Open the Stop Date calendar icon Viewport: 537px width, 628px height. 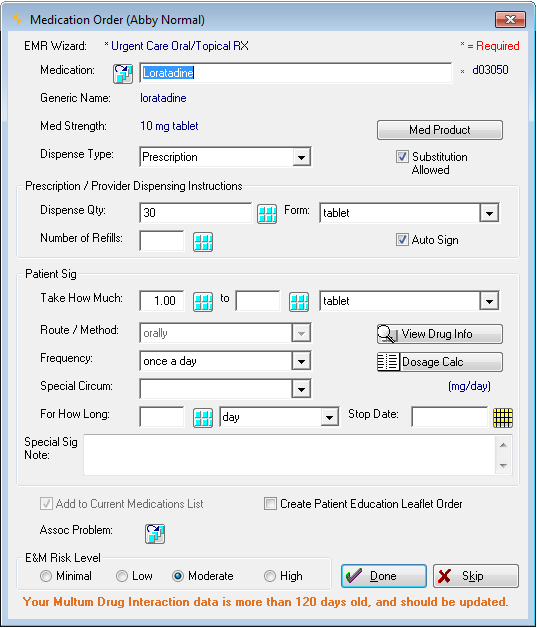point(503,418)
